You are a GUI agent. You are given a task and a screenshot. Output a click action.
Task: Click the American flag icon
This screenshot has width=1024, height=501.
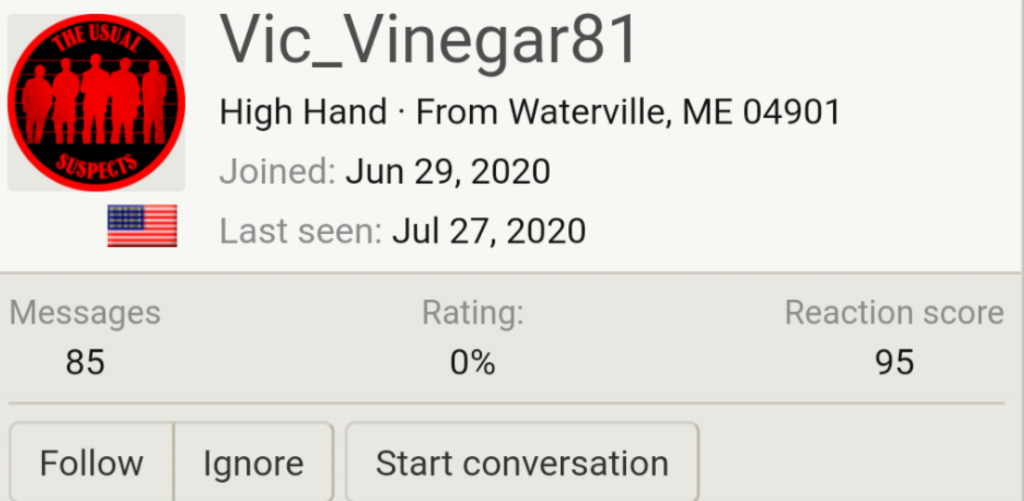[x=142, y=226]
